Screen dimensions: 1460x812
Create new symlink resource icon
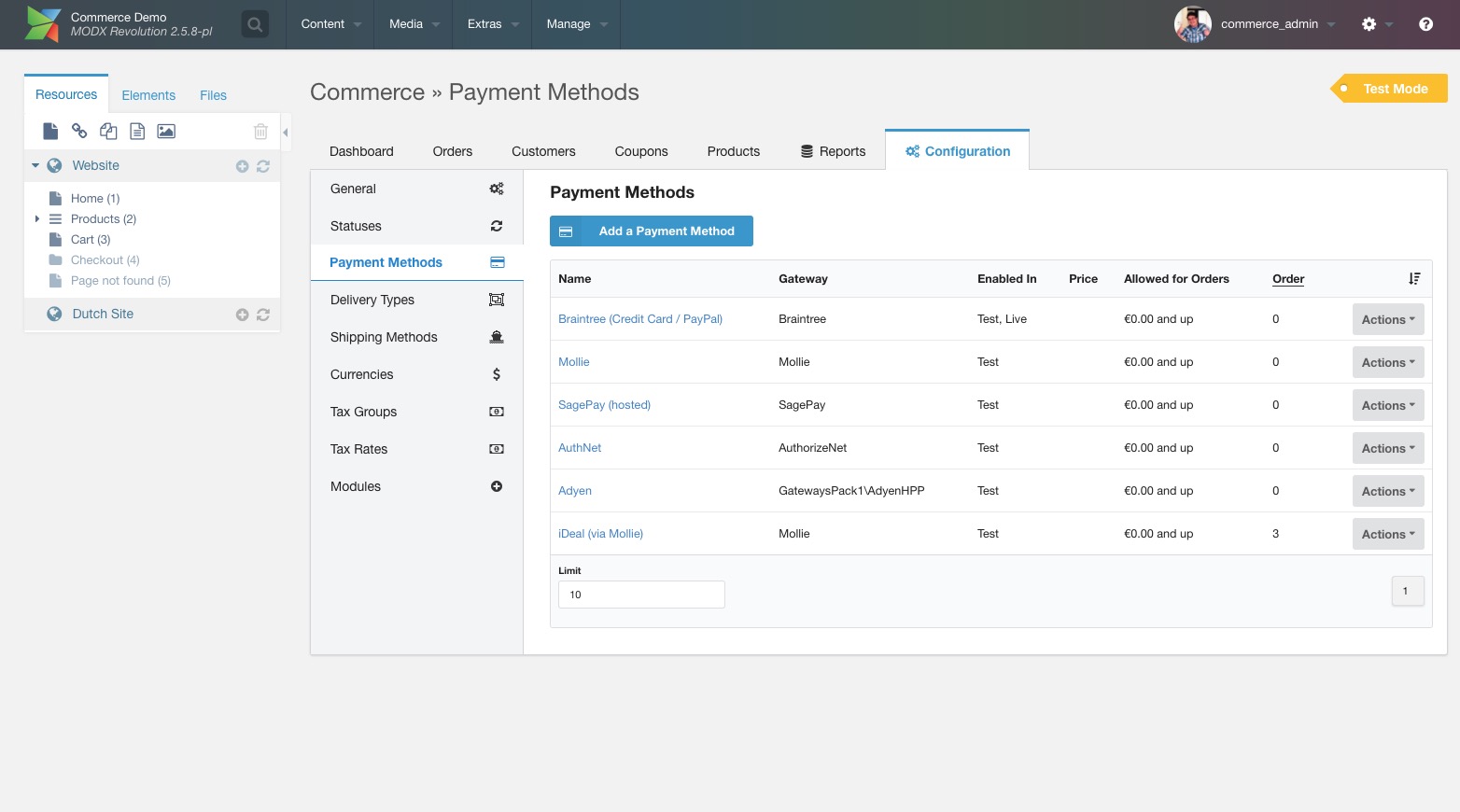[x=108, y=131]
